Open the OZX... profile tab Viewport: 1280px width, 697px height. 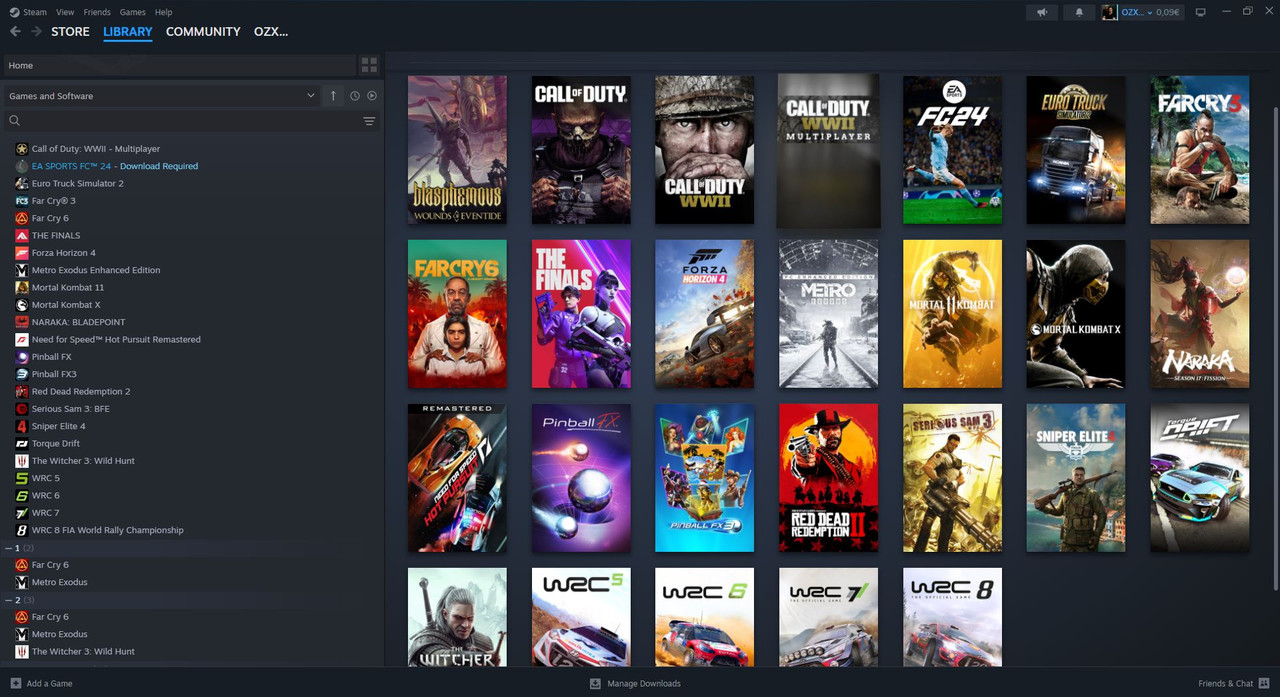point(271,32)
